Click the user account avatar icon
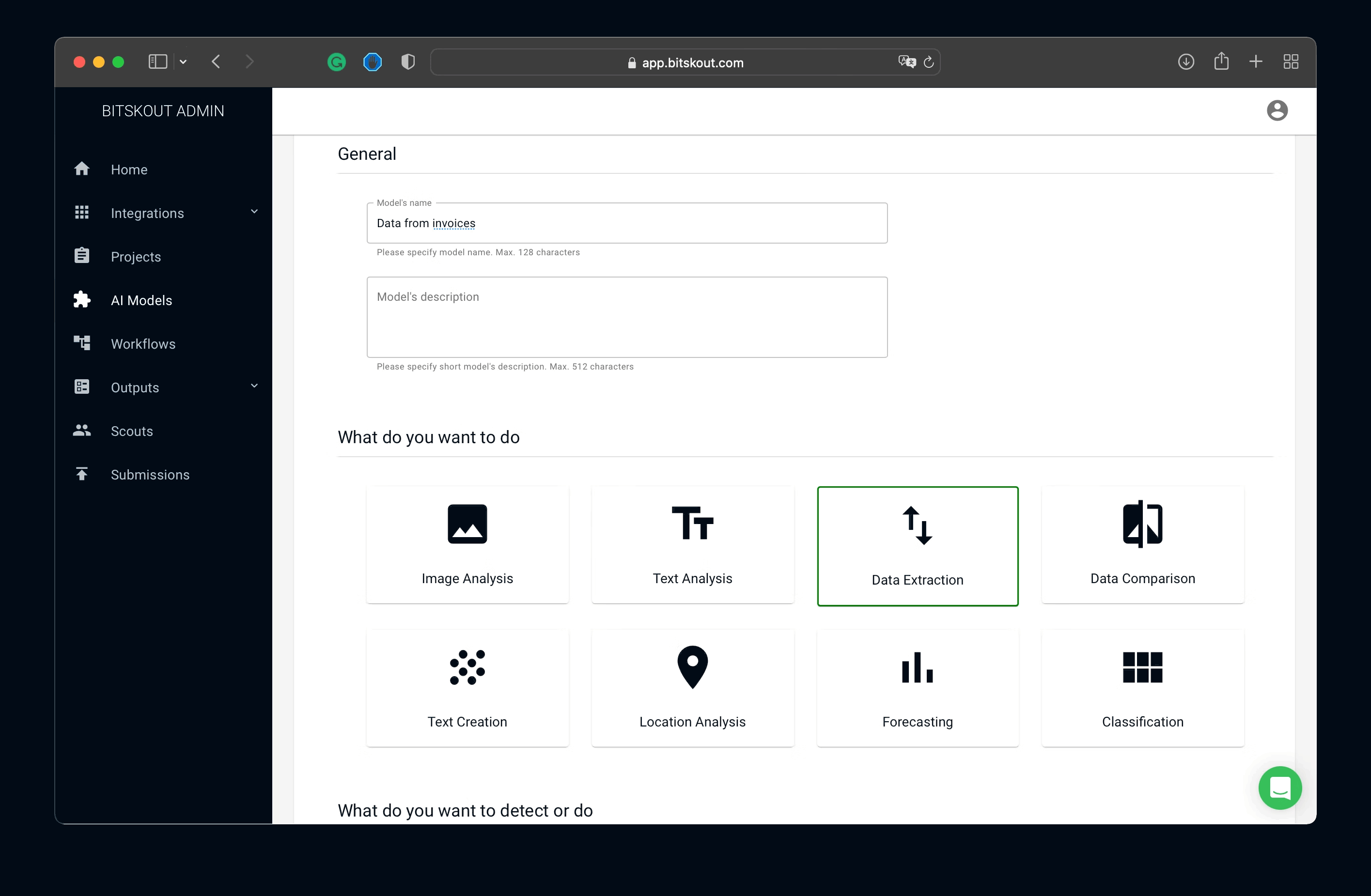 click(x=1277, y=110)
